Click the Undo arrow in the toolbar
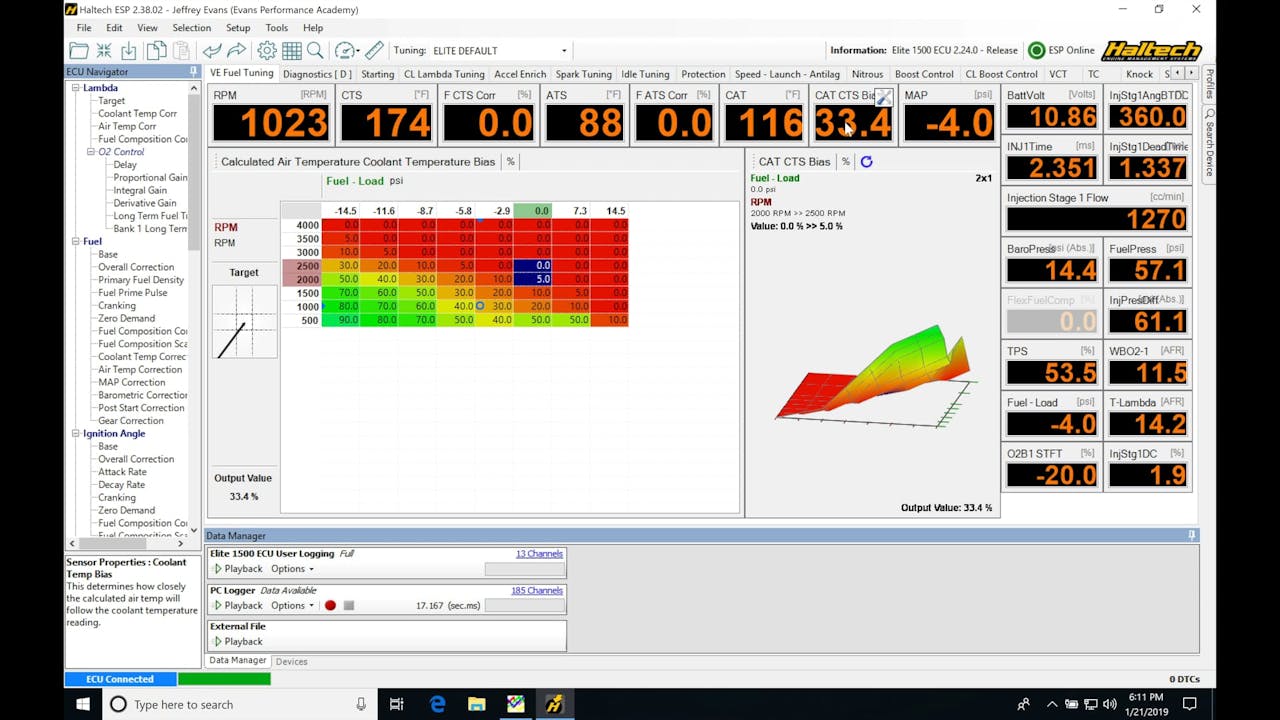This screenshot has height=720, width=1280. (212, 49)
